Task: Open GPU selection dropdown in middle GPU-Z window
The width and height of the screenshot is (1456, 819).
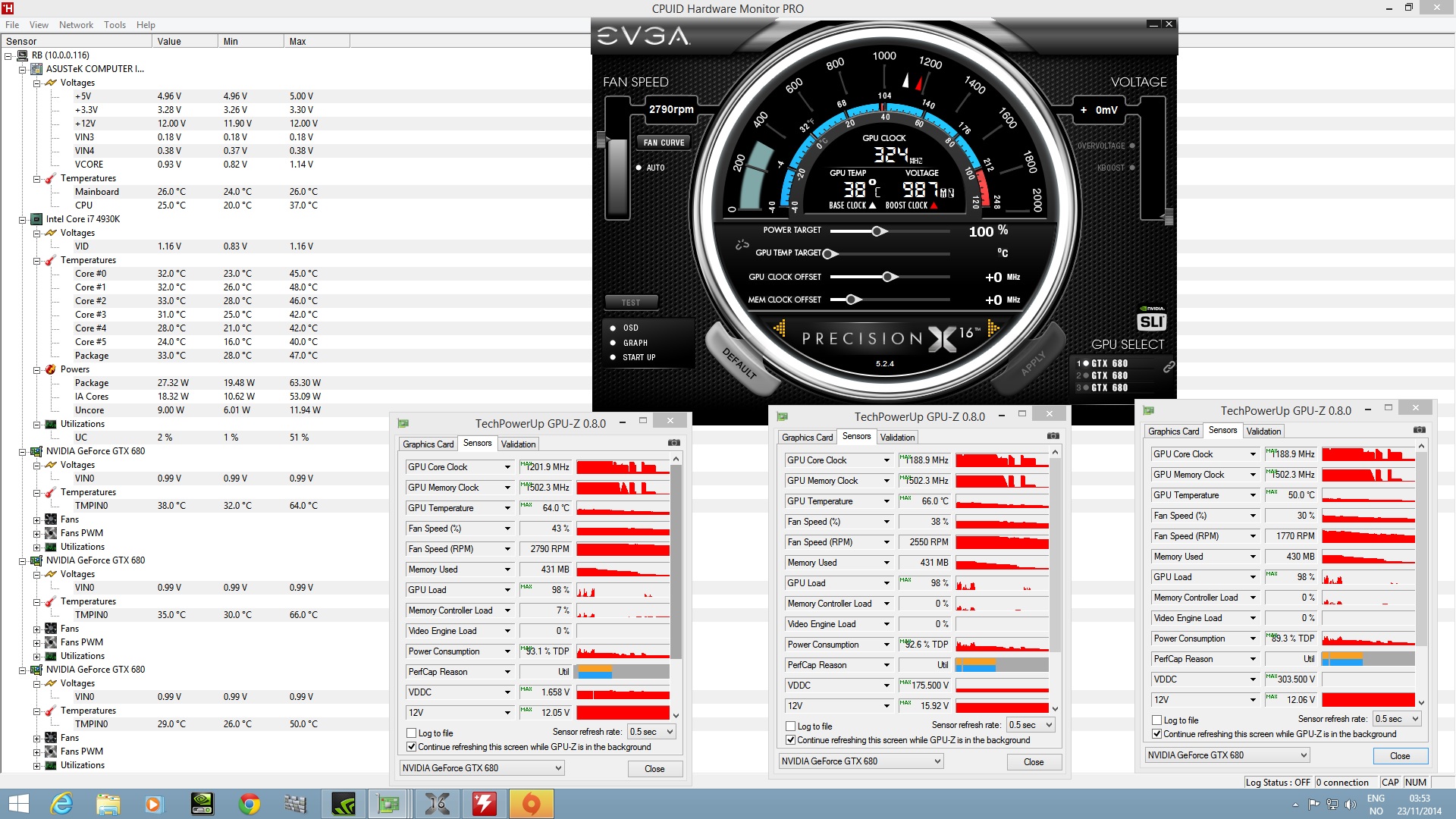Action: [x=861, y=761]
